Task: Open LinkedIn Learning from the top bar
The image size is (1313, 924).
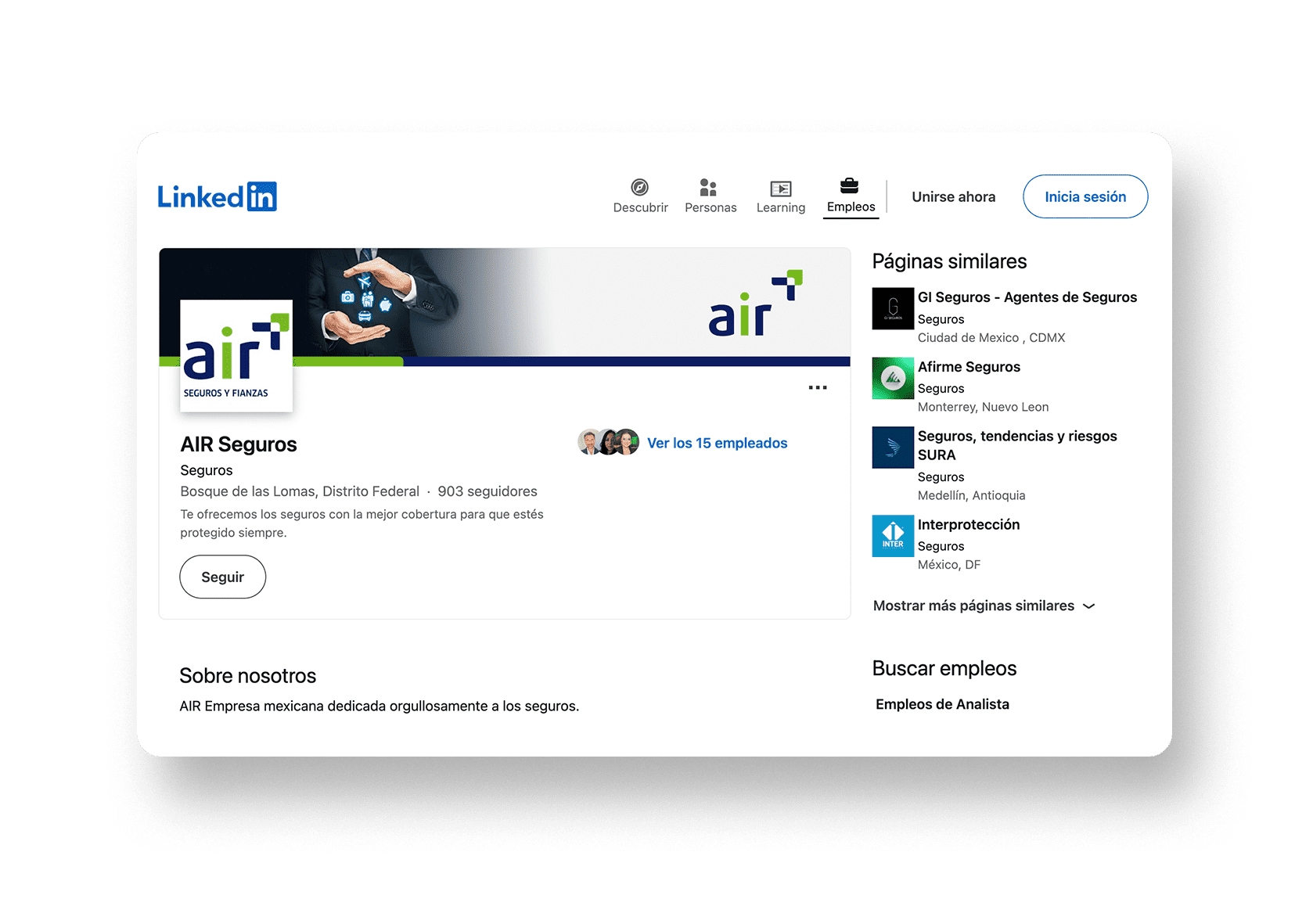Action: 780,188
